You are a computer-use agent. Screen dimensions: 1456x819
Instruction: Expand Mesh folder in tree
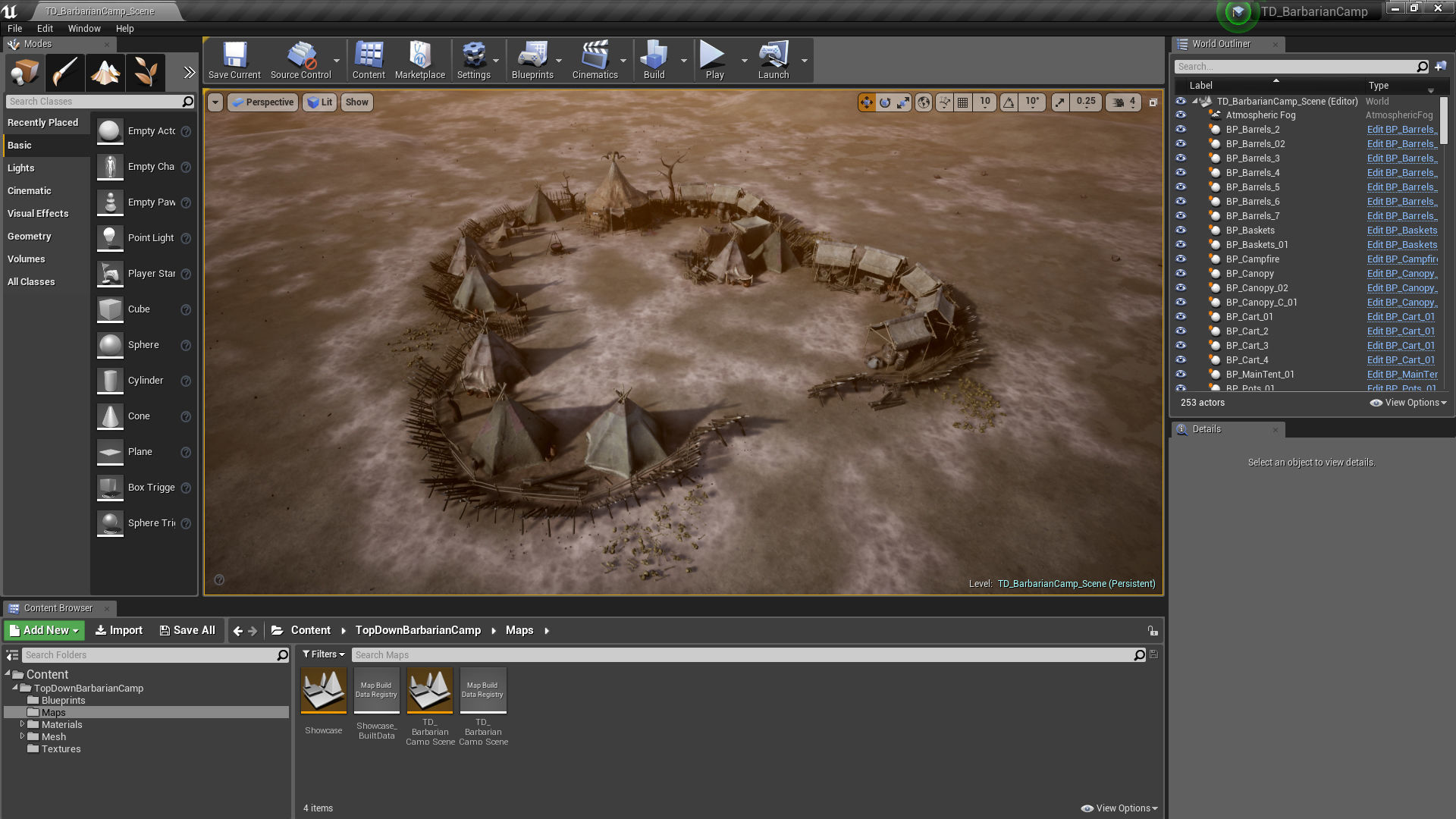[22, 737]
